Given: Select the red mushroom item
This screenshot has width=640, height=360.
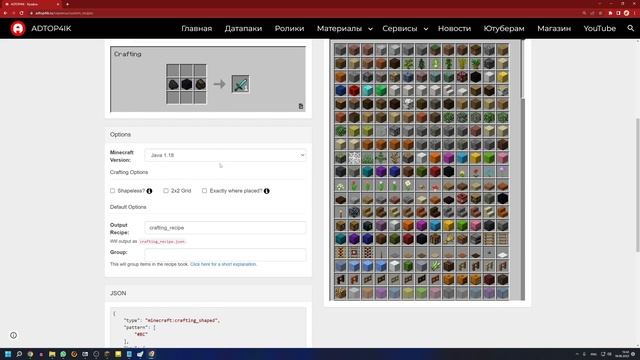Looking at the screenshot, I should [x=435, y=185].
